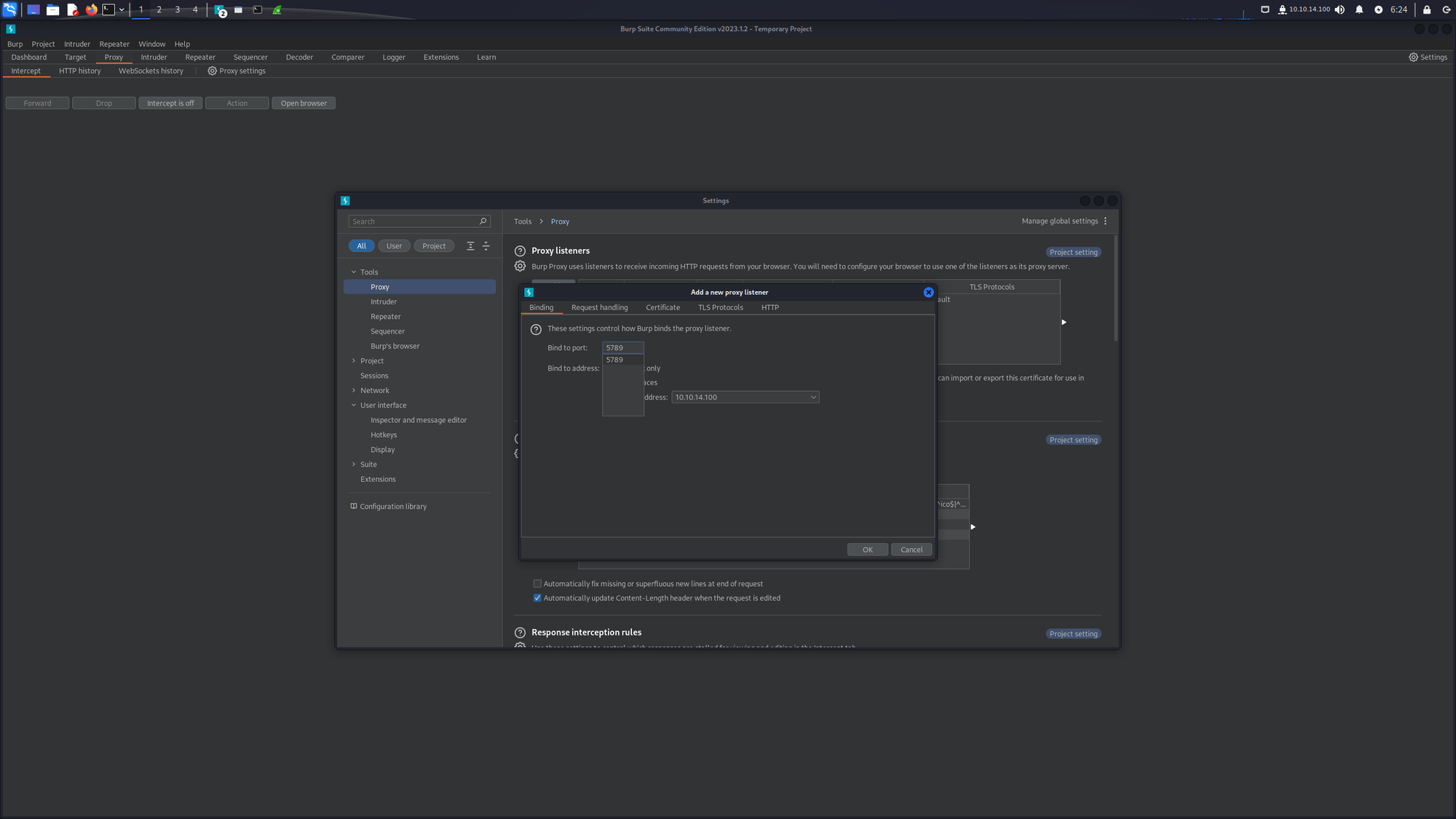
Task: Click the search magnifier icon in Settings
Action: click(x=483, y=221)
